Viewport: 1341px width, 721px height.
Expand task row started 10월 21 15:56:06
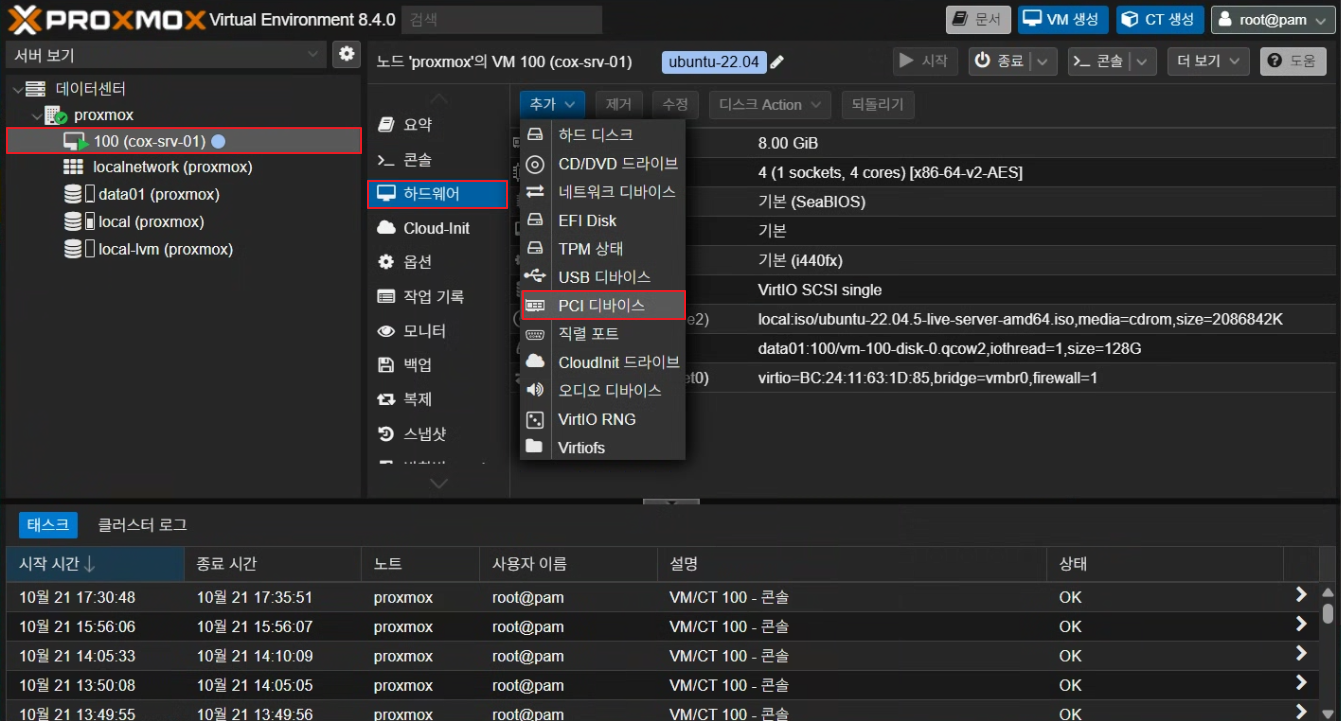coord(1301,625)
